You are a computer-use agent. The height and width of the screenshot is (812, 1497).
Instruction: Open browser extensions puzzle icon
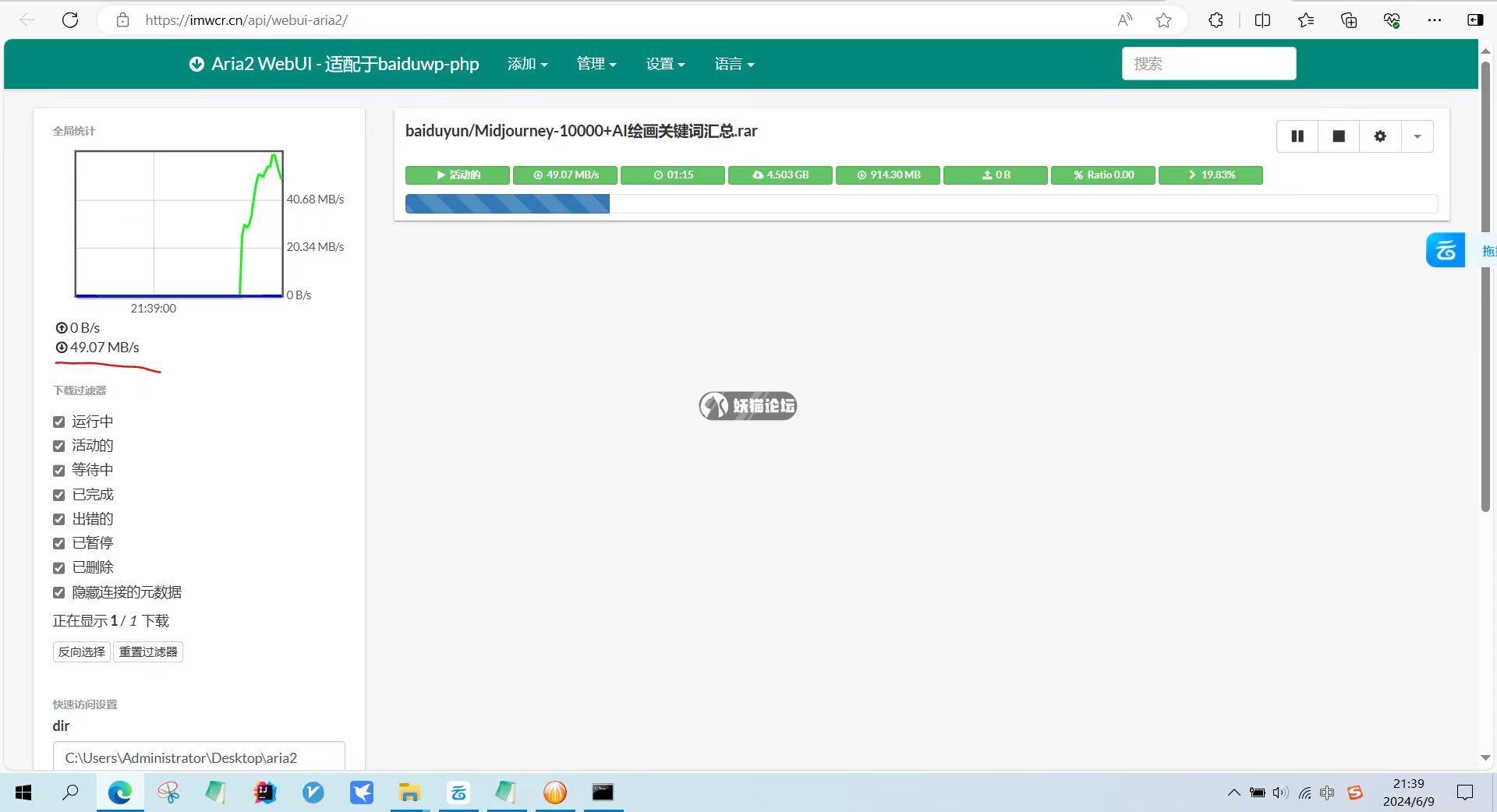[x=1216, y=20]
